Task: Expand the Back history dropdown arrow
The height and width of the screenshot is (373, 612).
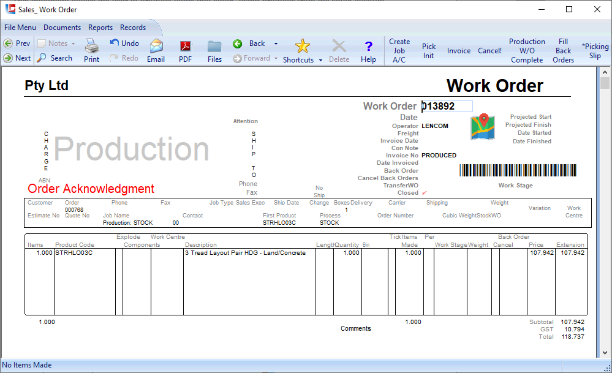Action: [x=276, y=43]
